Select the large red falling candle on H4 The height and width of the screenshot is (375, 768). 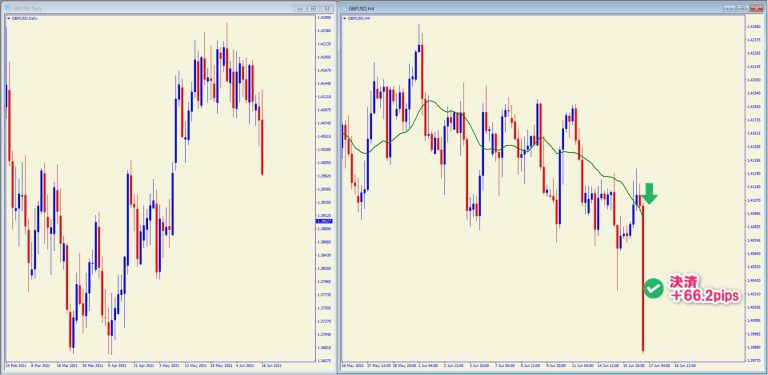(643, 278)
